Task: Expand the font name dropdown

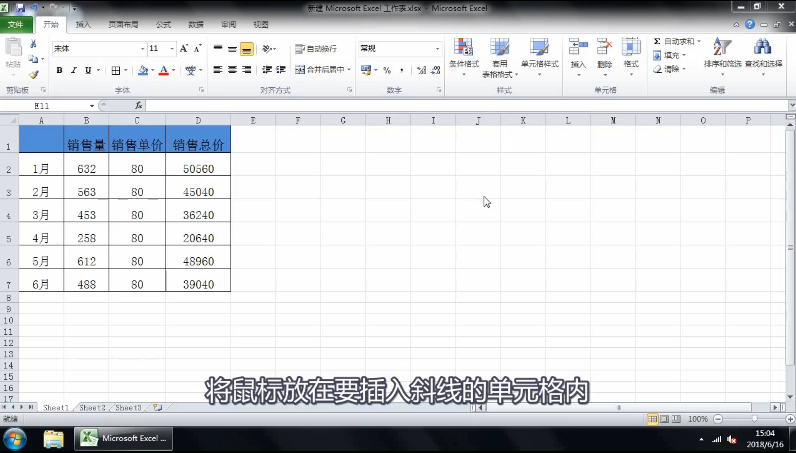Action: pyautogui.click(x=140, y=48)
